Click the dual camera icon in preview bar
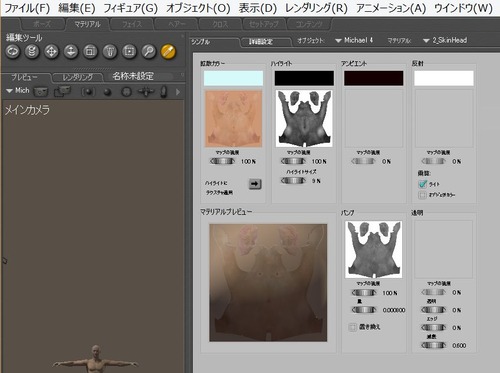The width and height of the screenshot is (500, 373). 62,91
